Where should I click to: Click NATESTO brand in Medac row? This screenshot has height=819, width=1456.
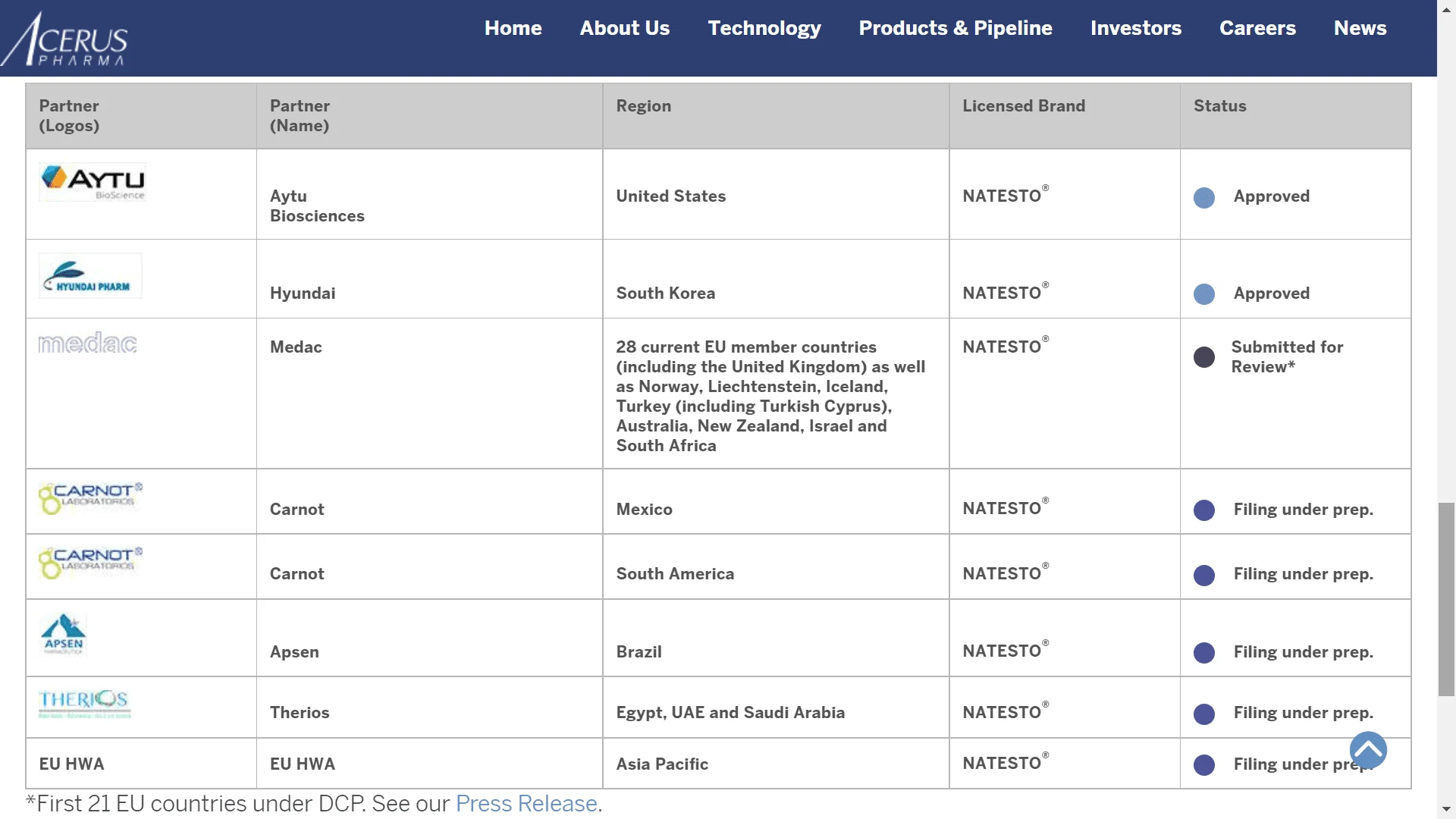pyautogui.click(x=1006, y=345)
